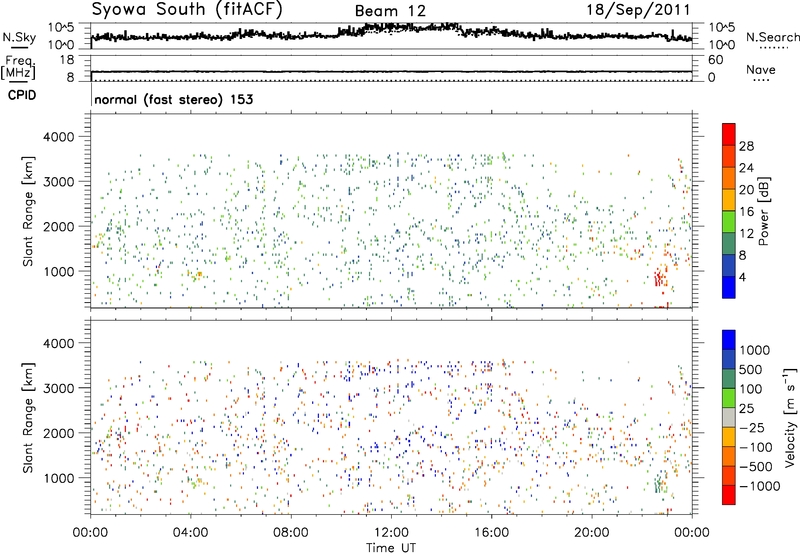Click the '4000' tick of the power plot

[58, 137]
